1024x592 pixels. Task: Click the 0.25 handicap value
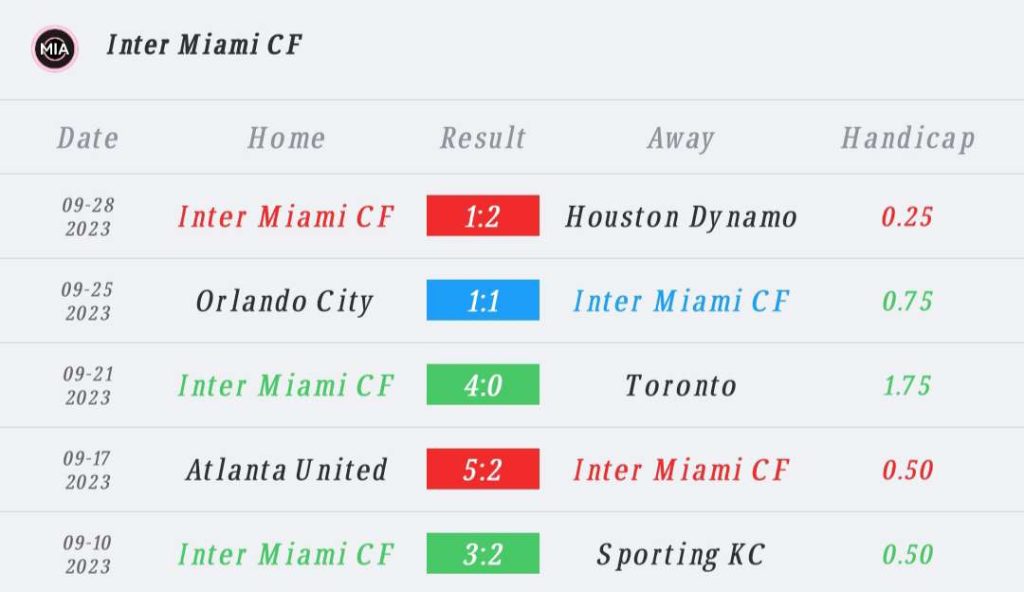point(907,216)
